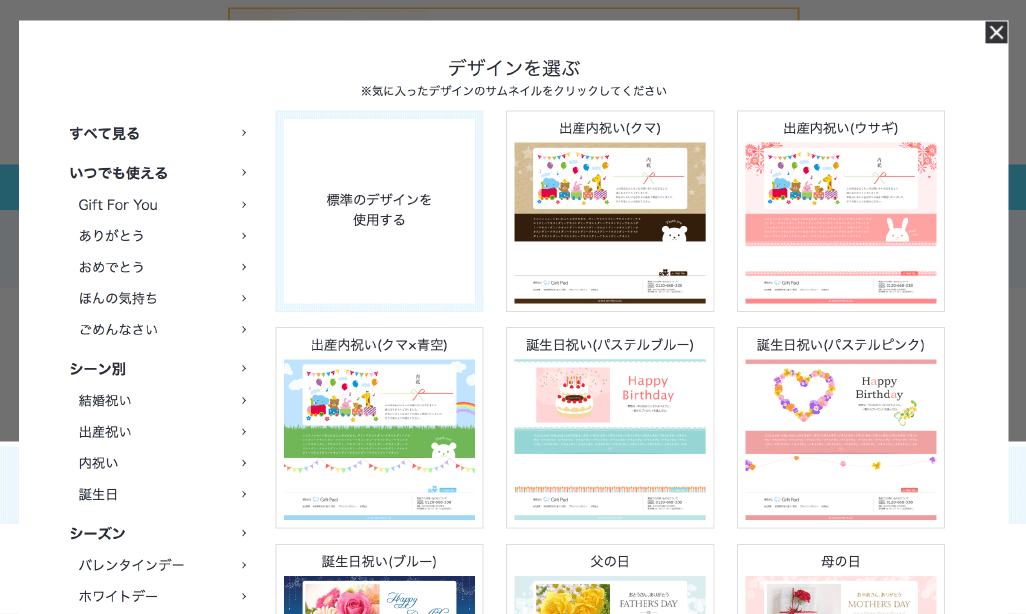
Task: Click chevron arrow next to シーン別
Action: pos(243,368)
